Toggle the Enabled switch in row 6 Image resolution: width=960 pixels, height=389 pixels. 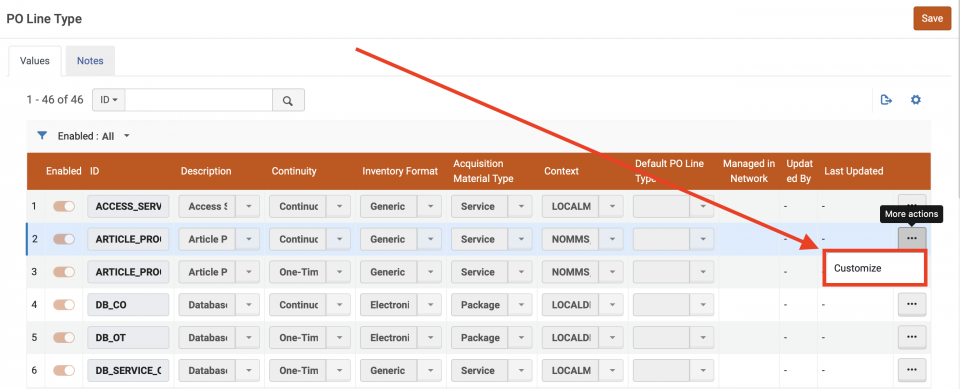pyautogui.click(x=64, y=370)
